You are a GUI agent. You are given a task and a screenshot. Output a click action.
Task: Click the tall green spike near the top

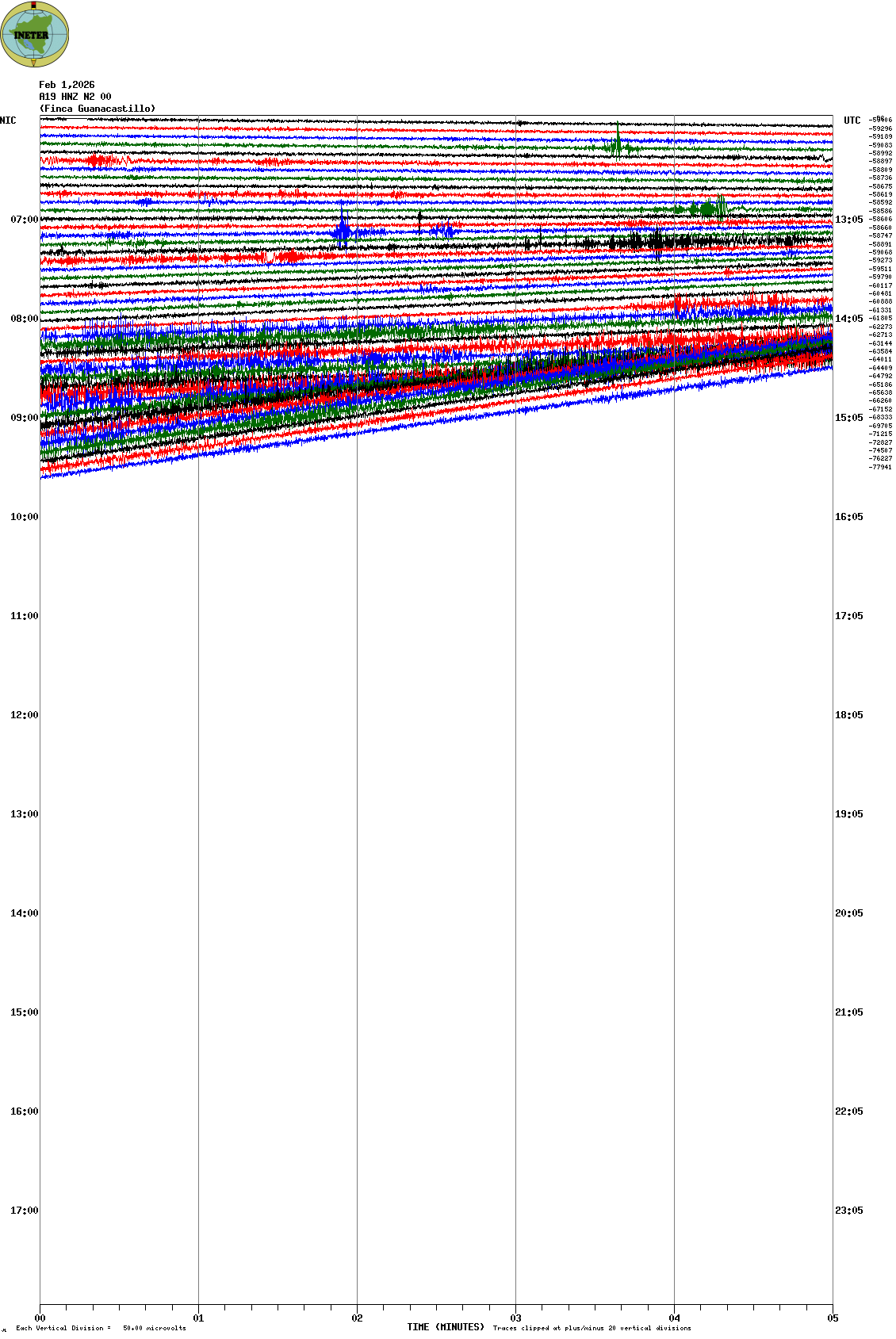coord(618,139)
